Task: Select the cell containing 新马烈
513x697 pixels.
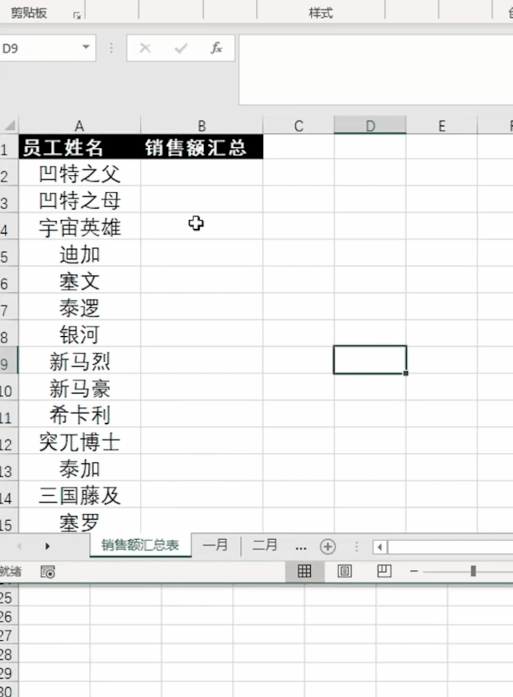Action: pyautogui.click(x=80, y=361)
